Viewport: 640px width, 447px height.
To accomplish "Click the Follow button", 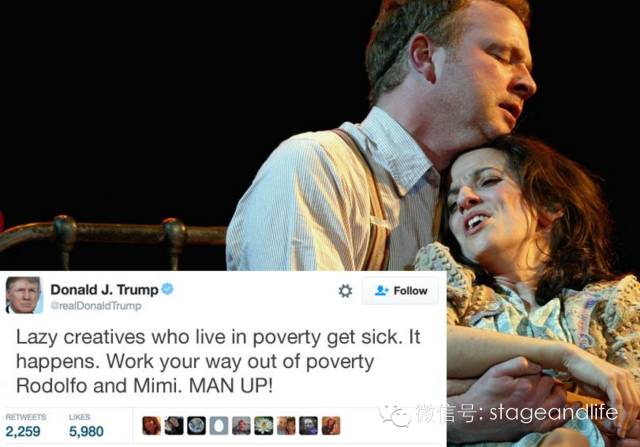I will (400, 291).
